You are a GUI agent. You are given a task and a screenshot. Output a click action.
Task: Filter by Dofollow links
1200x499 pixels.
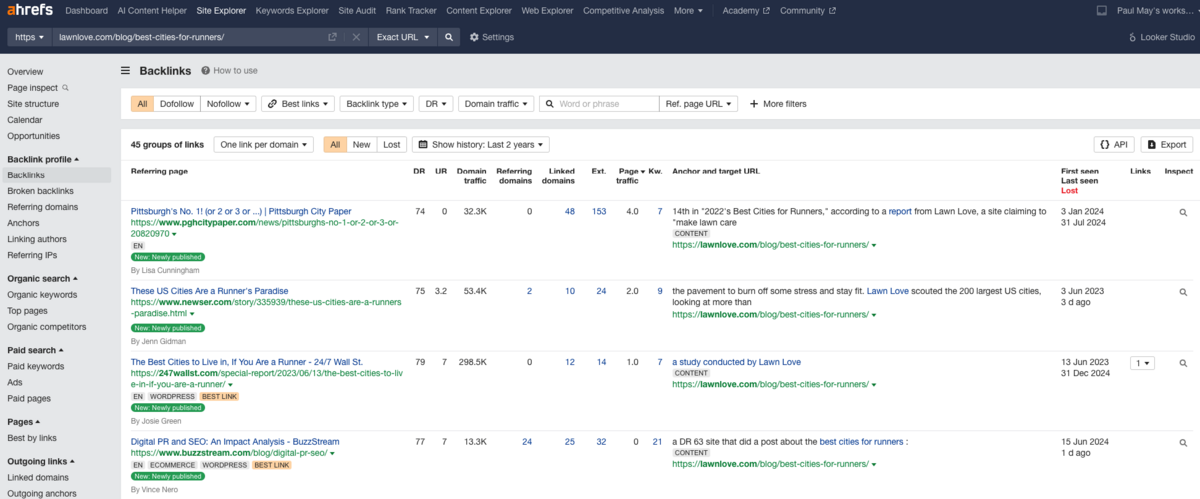177,104
